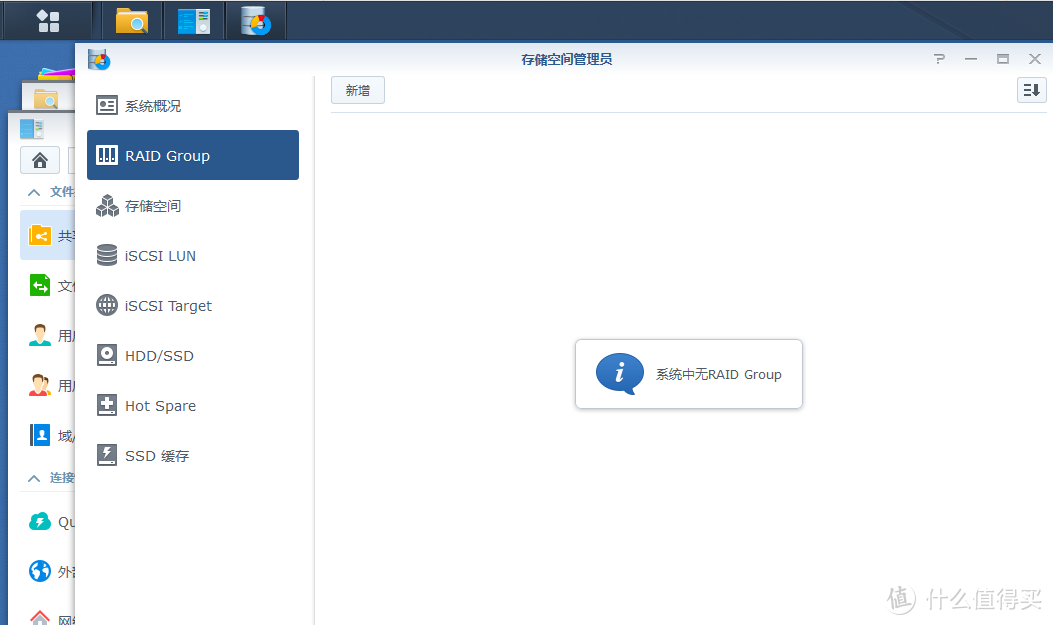Image resolution: width=1053 pixels, height=625 pixels.
Task: Click the 存储空间 cubes icon
Action: tap(107, 205)
